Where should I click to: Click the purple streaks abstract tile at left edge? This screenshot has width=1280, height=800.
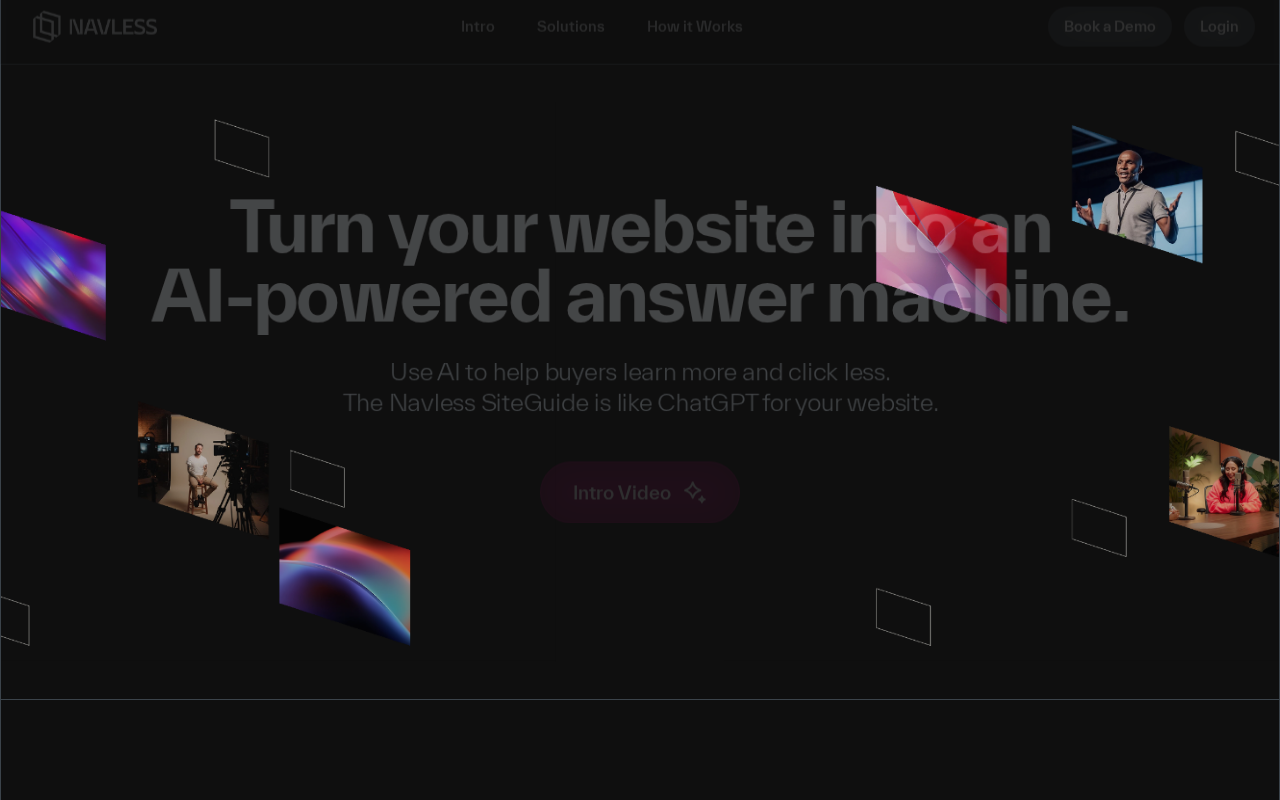click(x=53, y=275)
